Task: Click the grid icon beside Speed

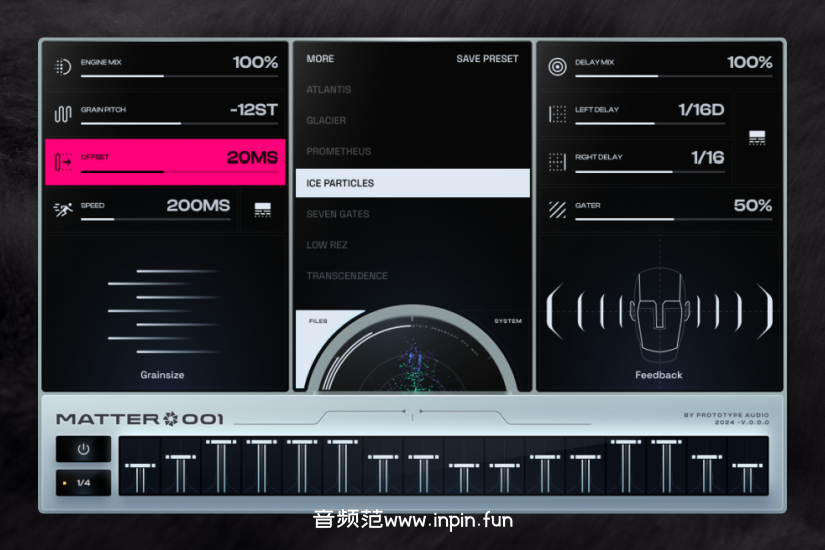Action: [263, 210]
